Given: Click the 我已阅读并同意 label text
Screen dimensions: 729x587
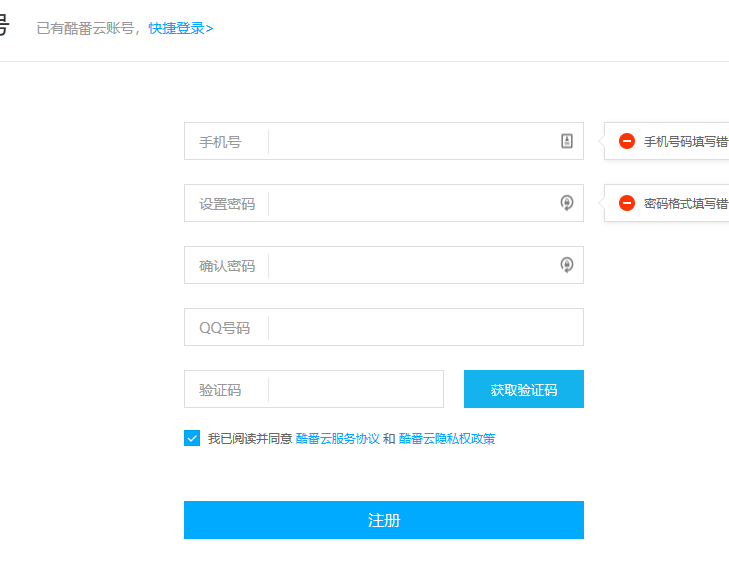Looking at the screenshot, I should [x=250, y=438].
